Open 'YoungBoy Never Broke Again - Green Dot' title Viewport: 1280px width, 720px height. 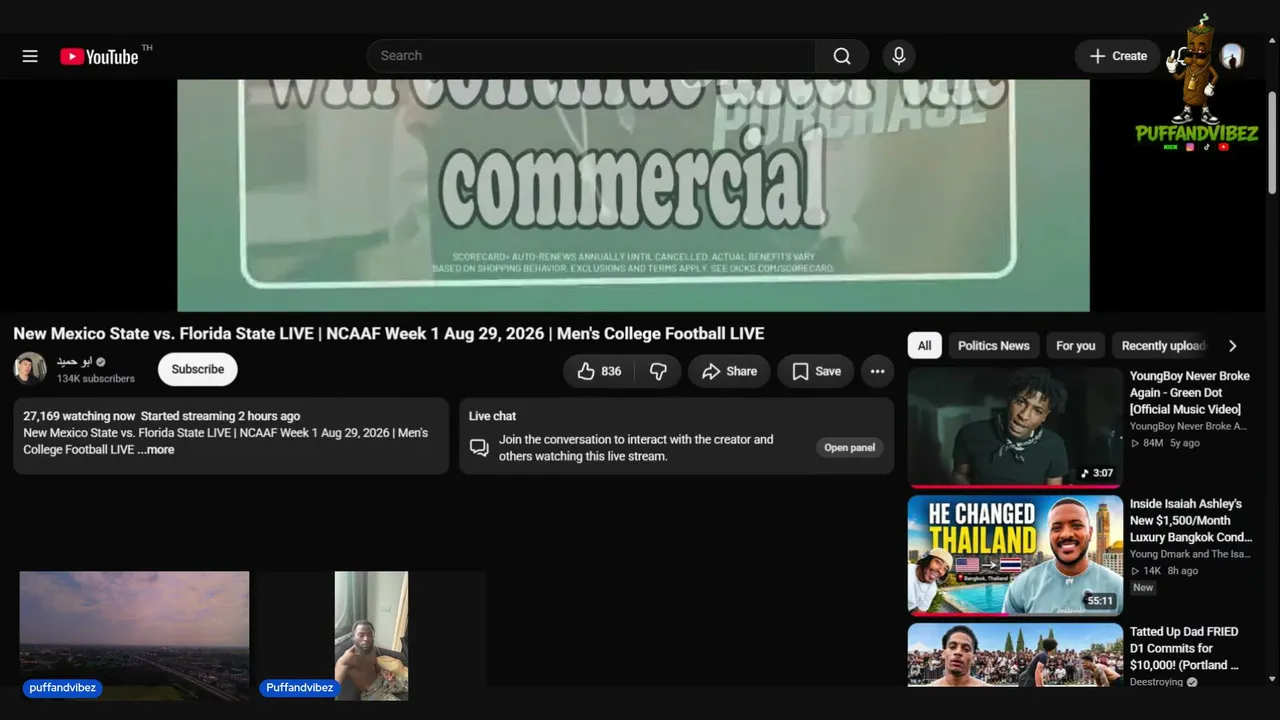pyautogui.click(x=1190, y=393)
